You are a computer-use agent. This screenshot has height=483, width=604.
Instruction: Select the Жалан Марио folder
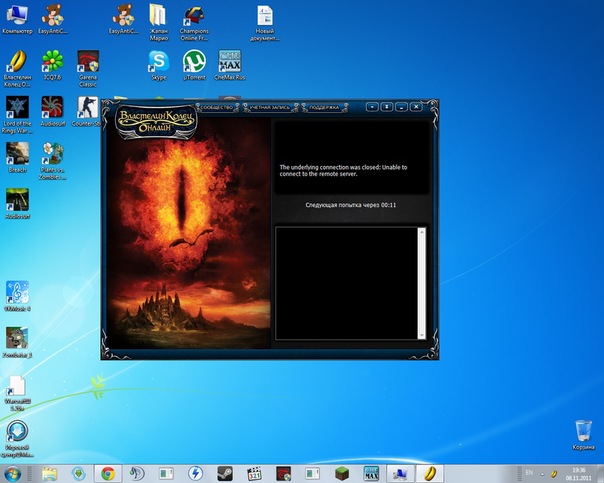click(158, 17)
